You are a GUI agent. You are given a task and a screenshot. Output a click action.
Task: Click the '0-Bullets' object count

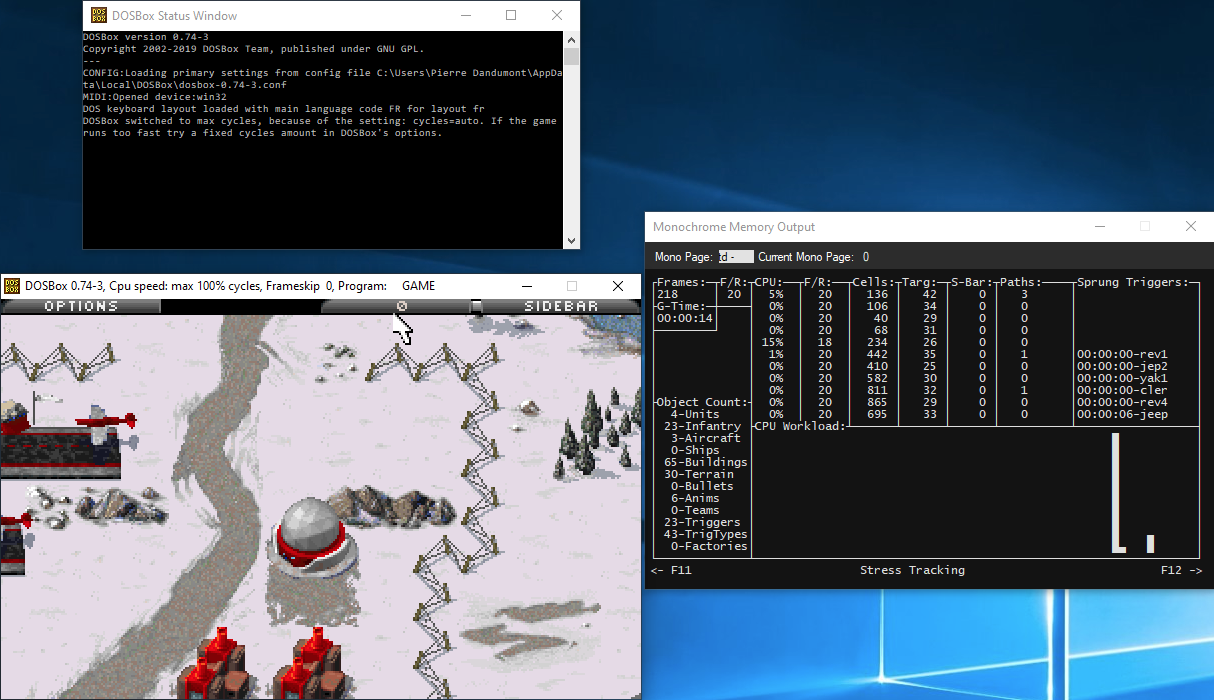(x=702, y=486)
